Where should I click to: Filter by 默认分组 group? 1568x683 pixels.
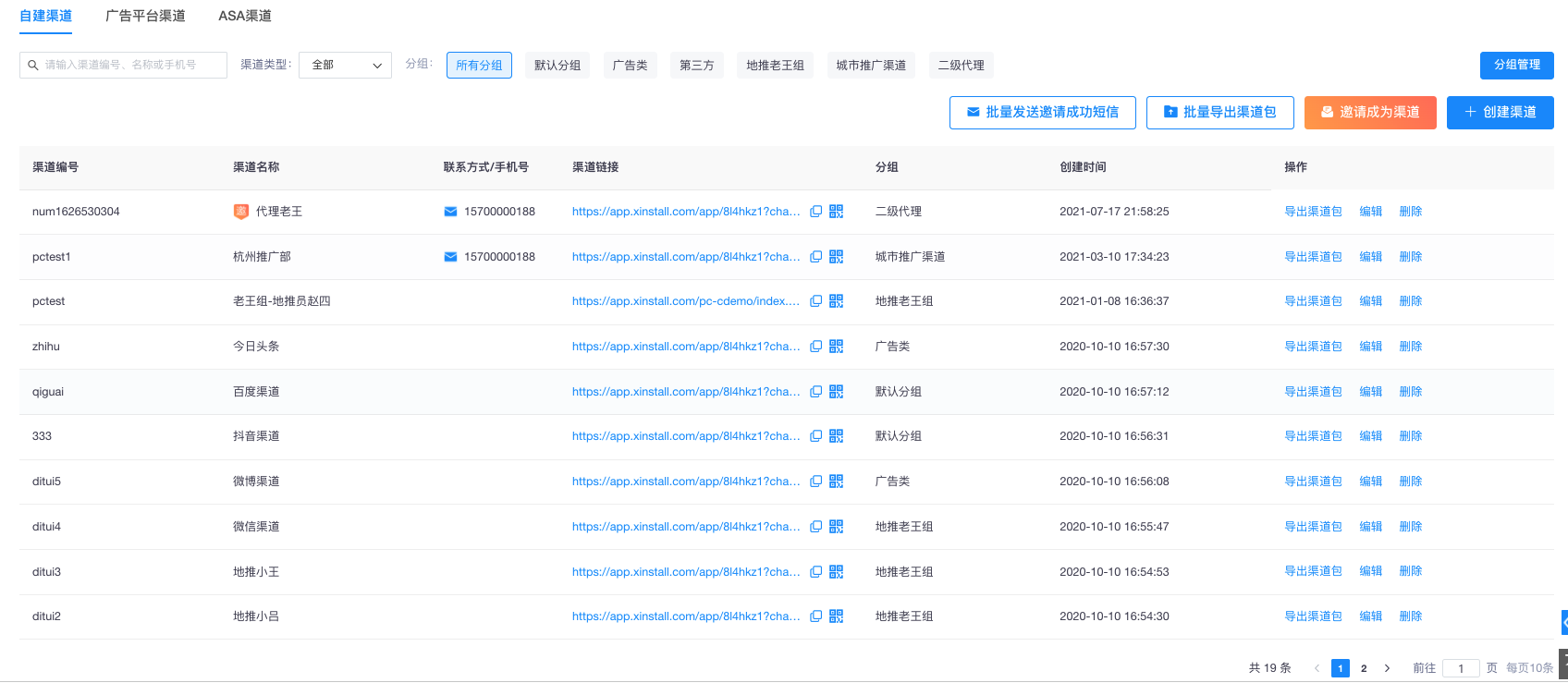pos(557,66)
